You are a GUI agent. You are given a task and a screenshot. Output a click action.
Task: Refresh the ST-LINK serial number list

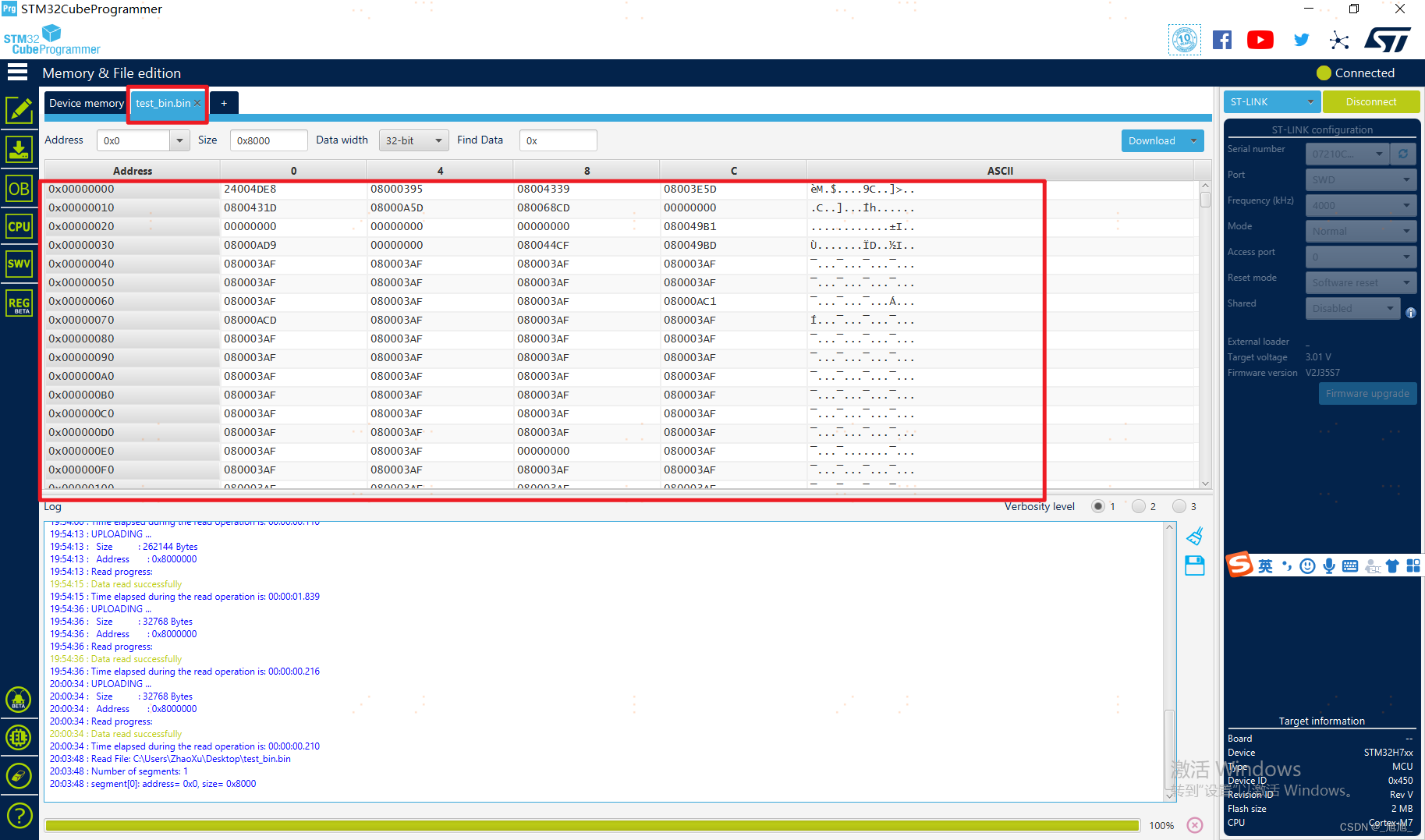[x=1403, y=154]
